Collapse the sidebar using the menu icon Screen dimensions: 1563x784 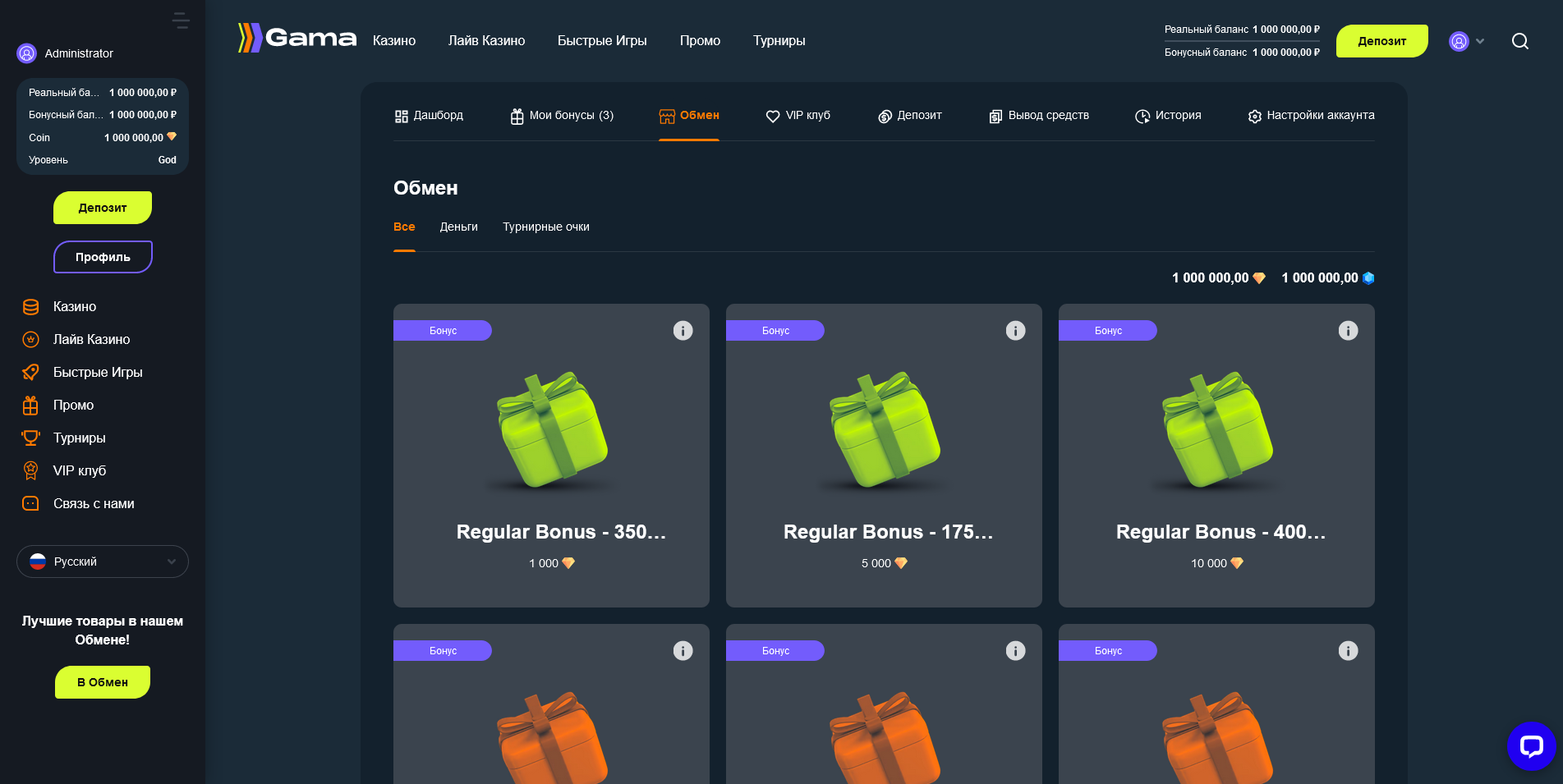[x=181, y=21]
